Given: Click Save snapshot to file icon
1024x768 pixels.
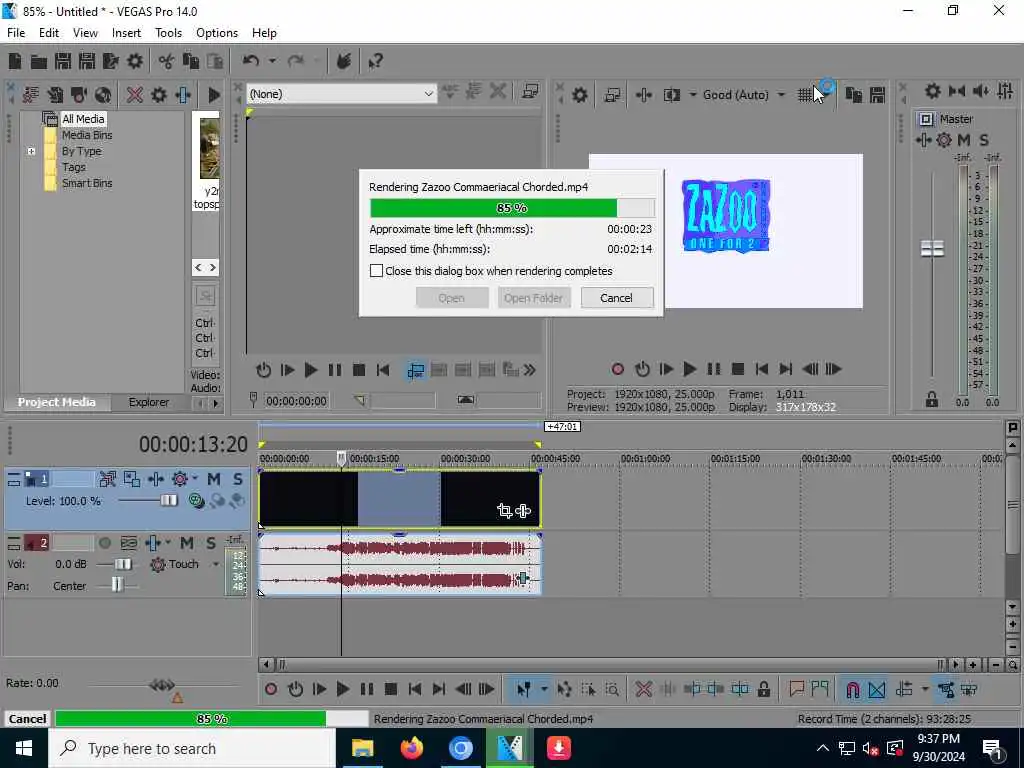Looking at the screenshot, I should tap(877, 95).
